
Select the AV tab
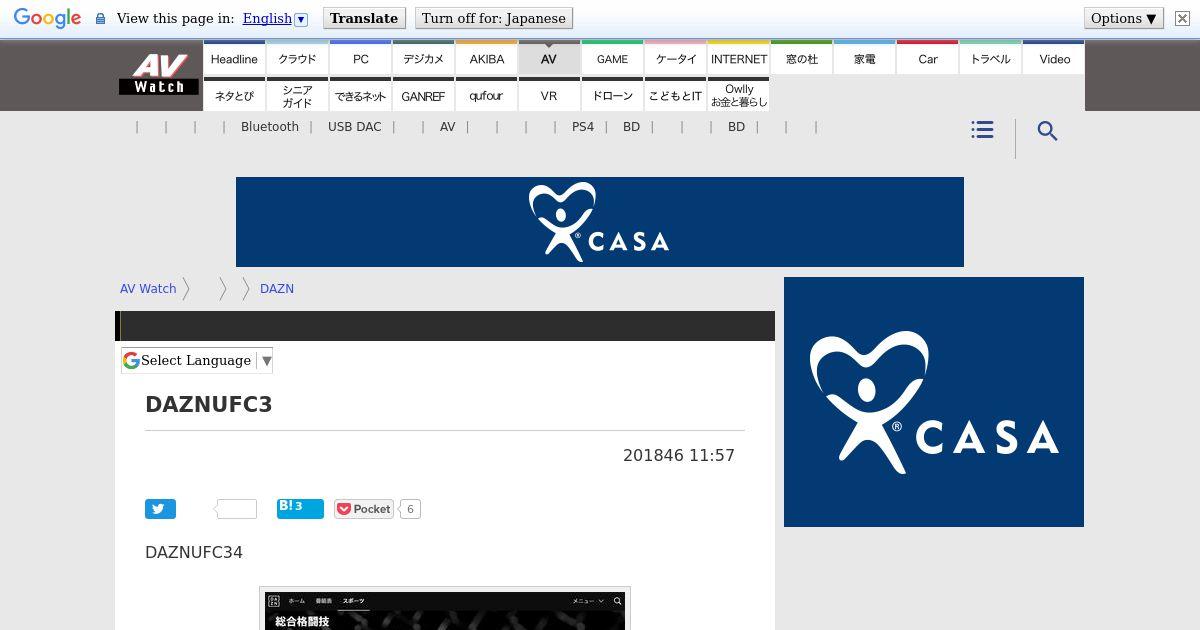[549, 58]
